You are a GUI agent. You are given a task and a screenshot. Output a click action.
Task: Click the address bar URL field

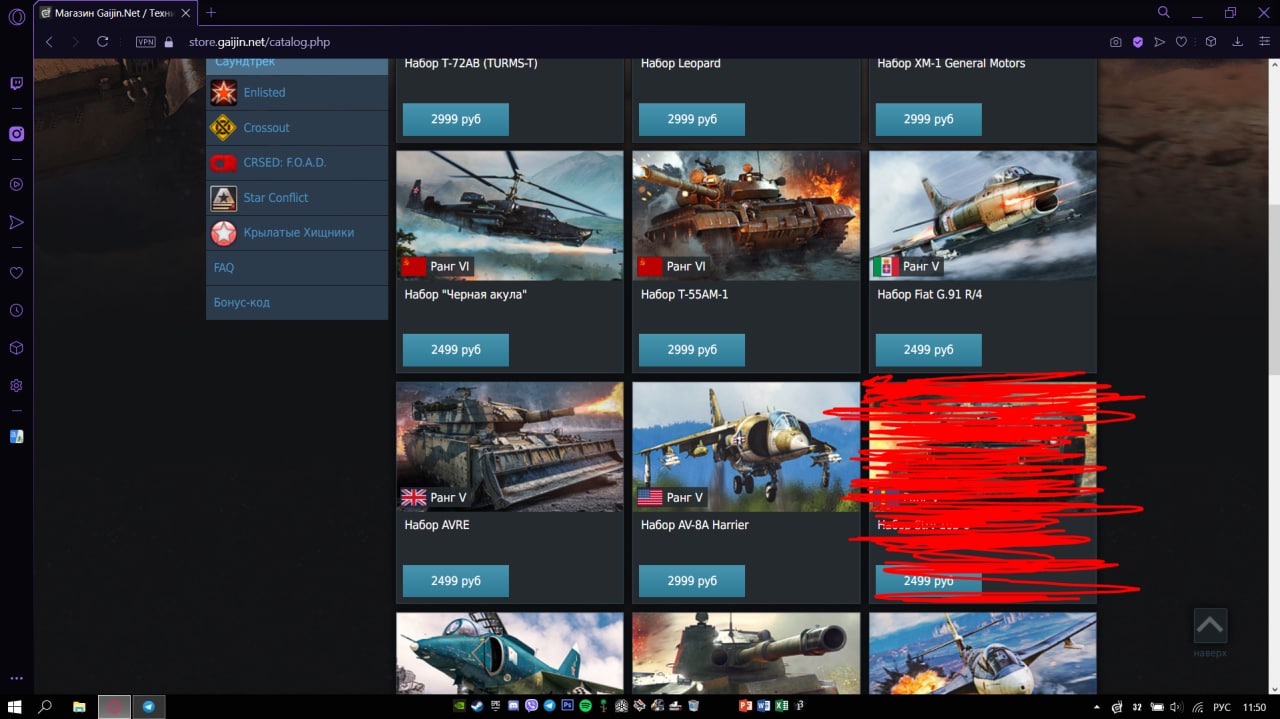259,42
